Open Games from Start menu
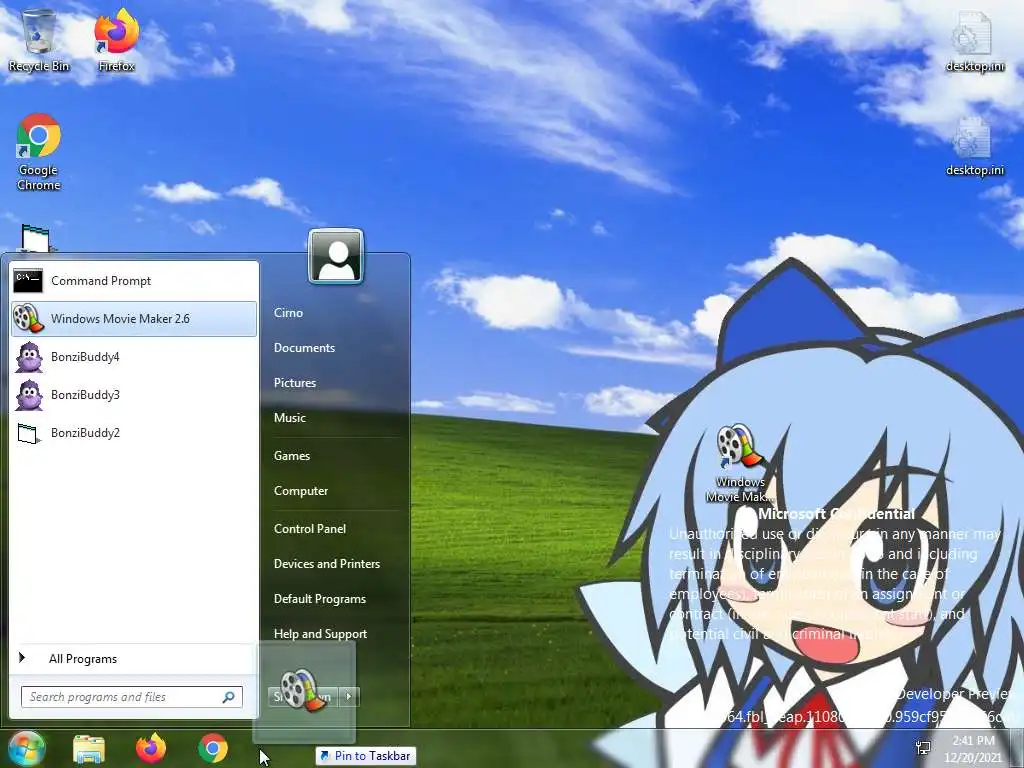 (x=291, y=456)
